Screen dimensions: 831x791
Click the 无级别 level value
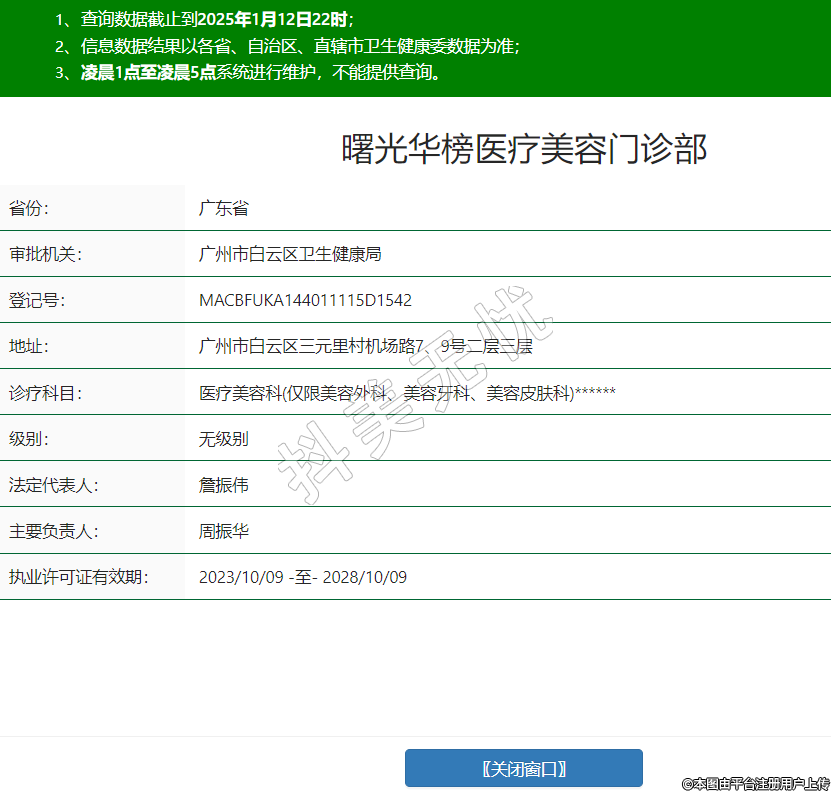click(223, 439)
